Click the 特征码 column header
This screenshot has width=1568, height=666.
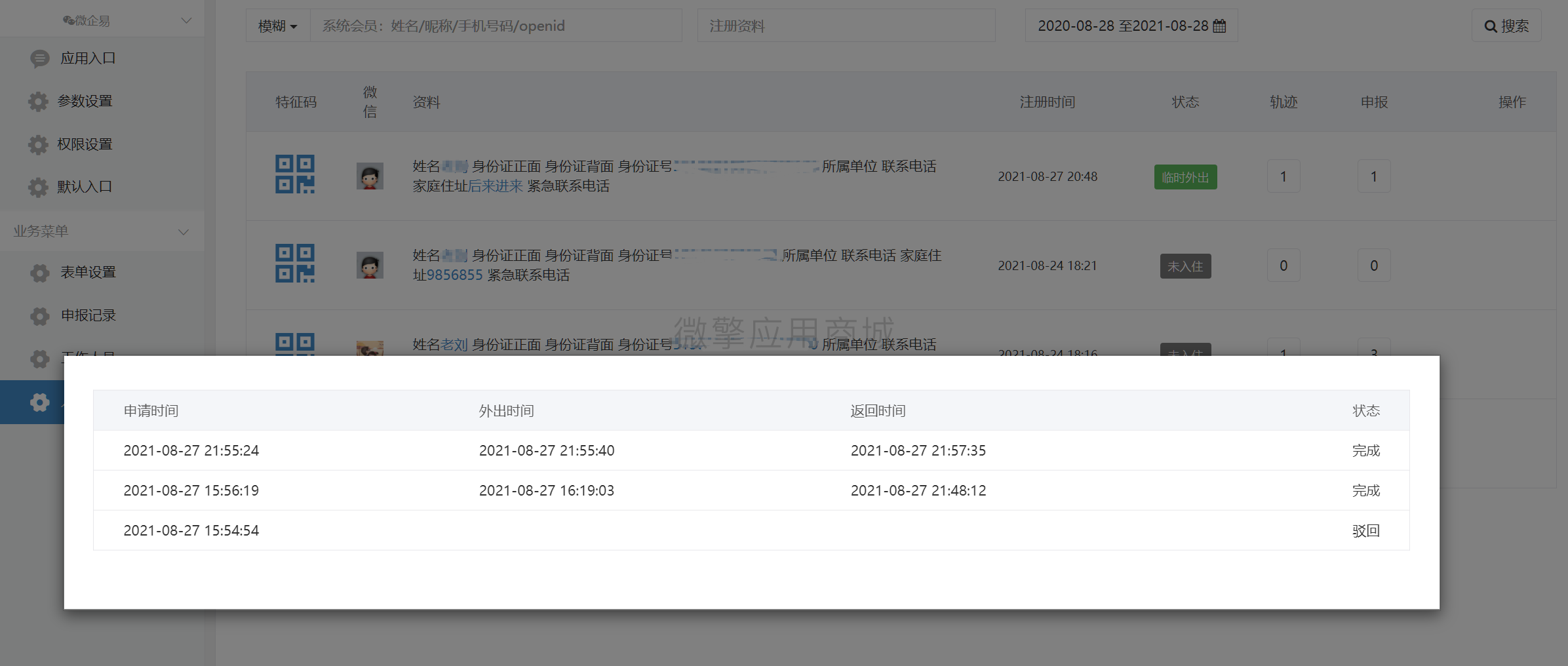[296, 102]
